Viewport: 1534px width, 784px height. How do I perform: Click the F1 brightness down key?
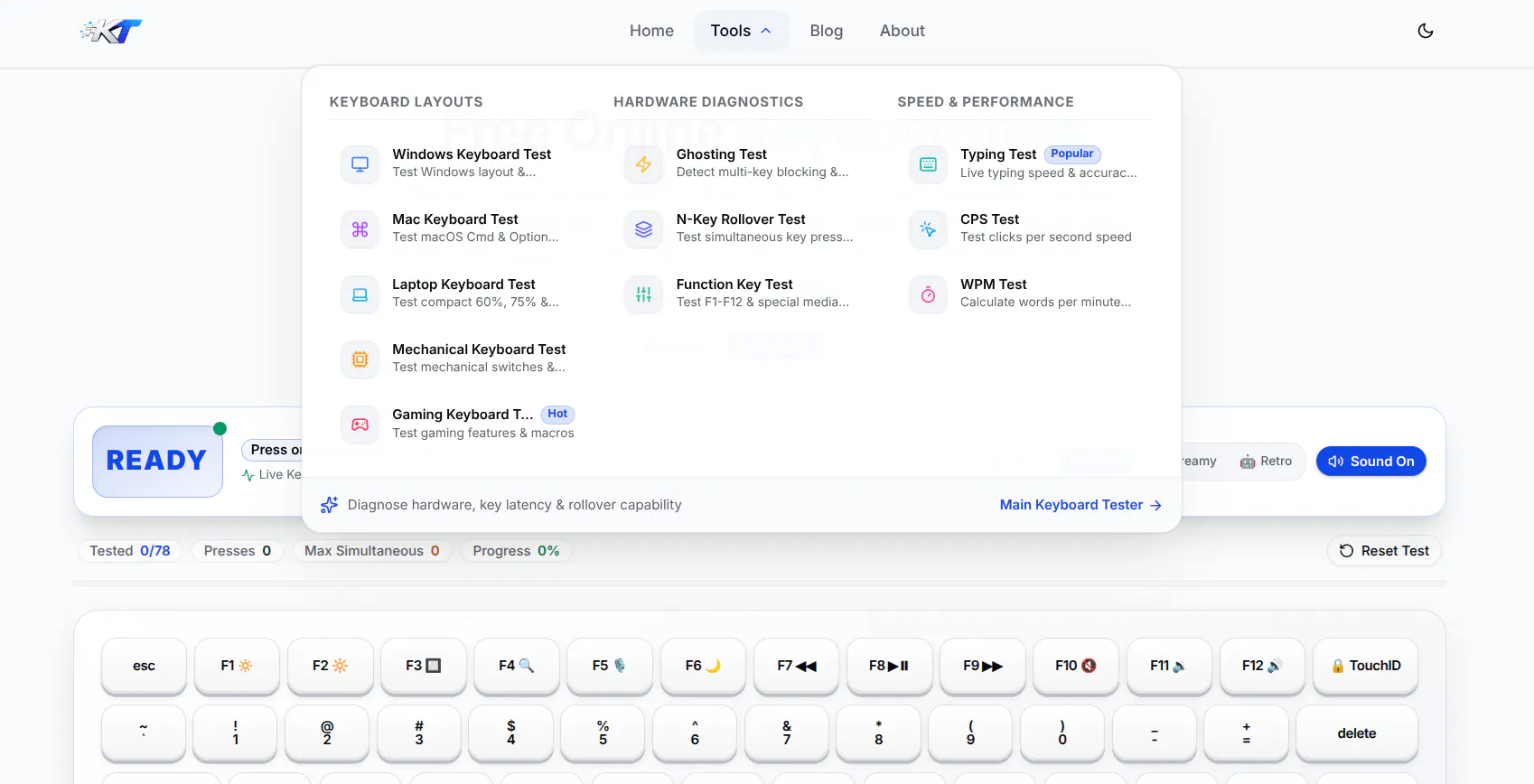tap(237, 667)
